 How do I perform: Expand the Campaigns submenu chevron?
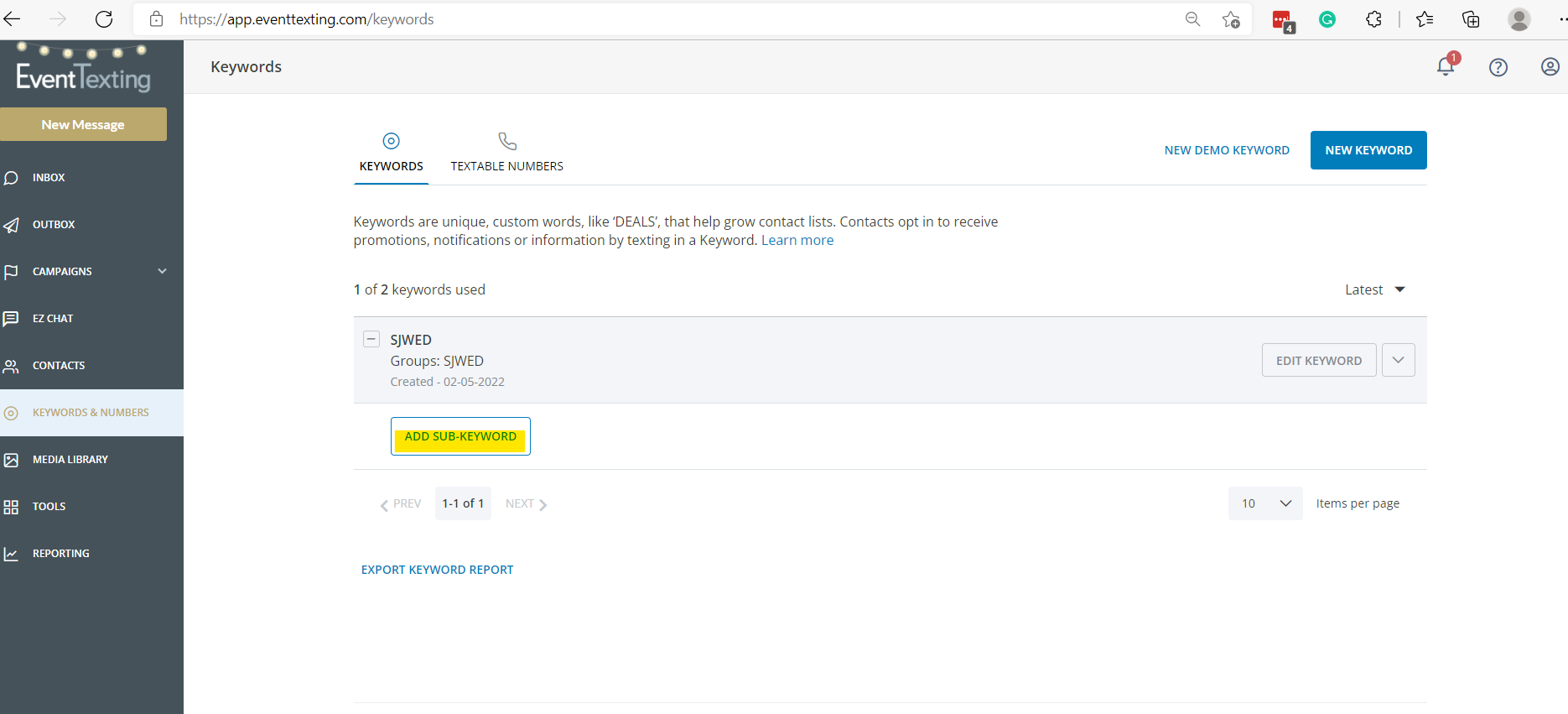(x=163, y=271)
